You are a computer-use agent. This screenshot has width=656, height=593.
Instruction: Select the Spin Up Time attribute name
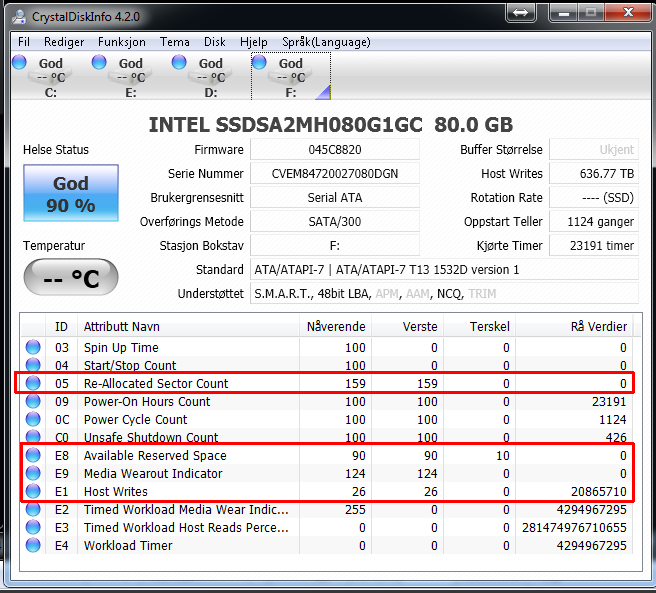point(121,348)
